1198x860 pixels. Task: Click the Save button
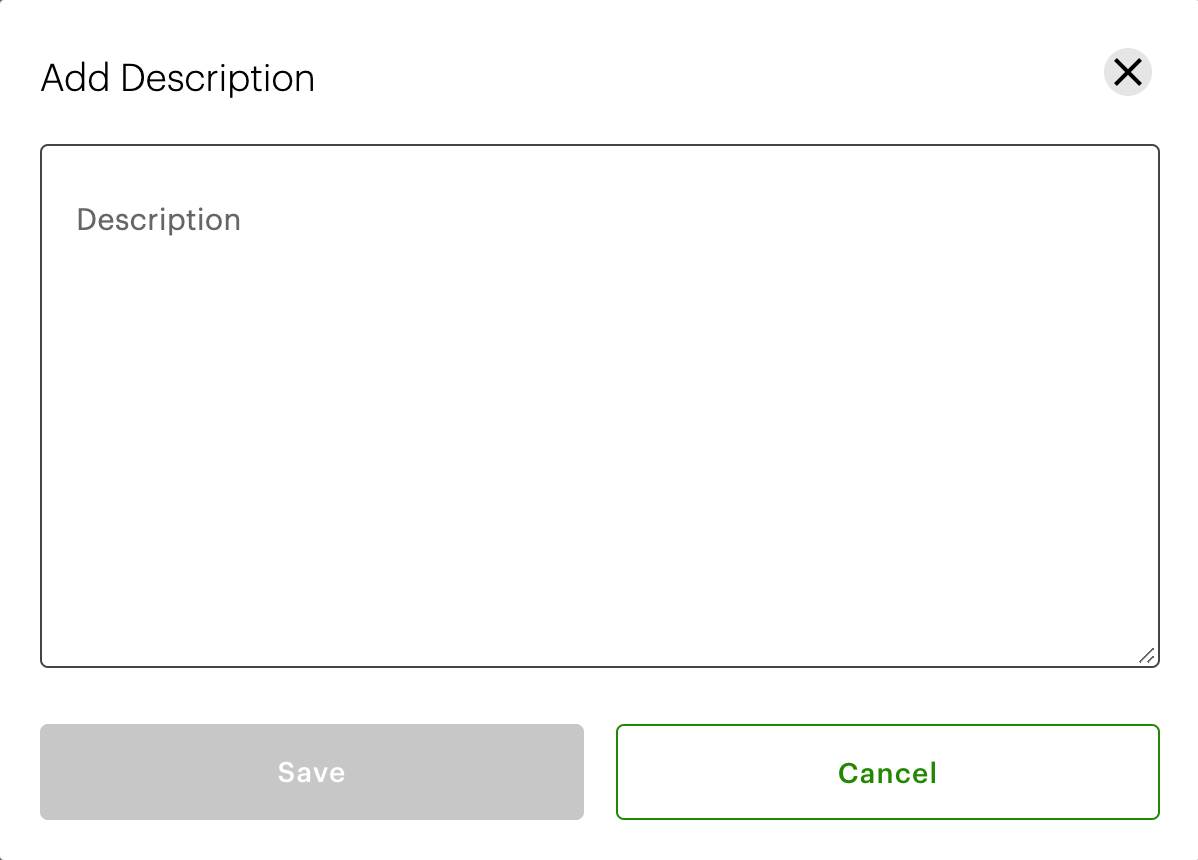tap(312, 771)
